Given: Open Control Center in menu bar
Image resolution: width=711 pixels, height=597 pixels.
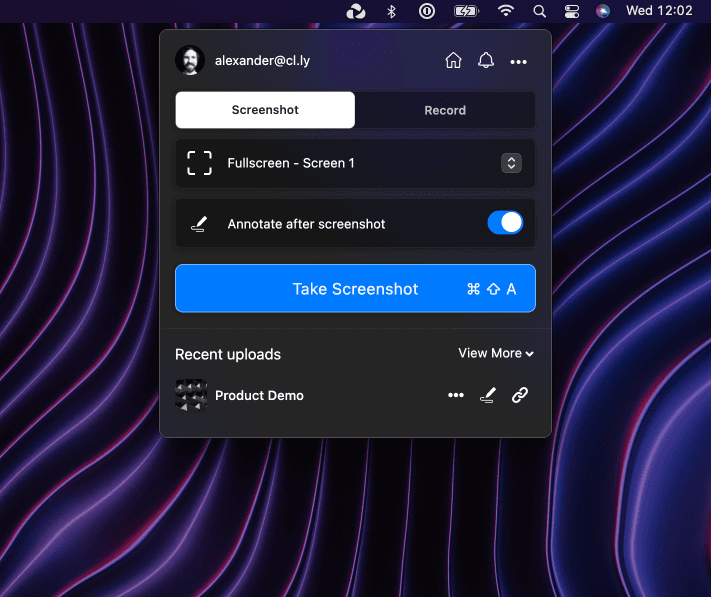Looking at the screenshot, I should 572,11.
